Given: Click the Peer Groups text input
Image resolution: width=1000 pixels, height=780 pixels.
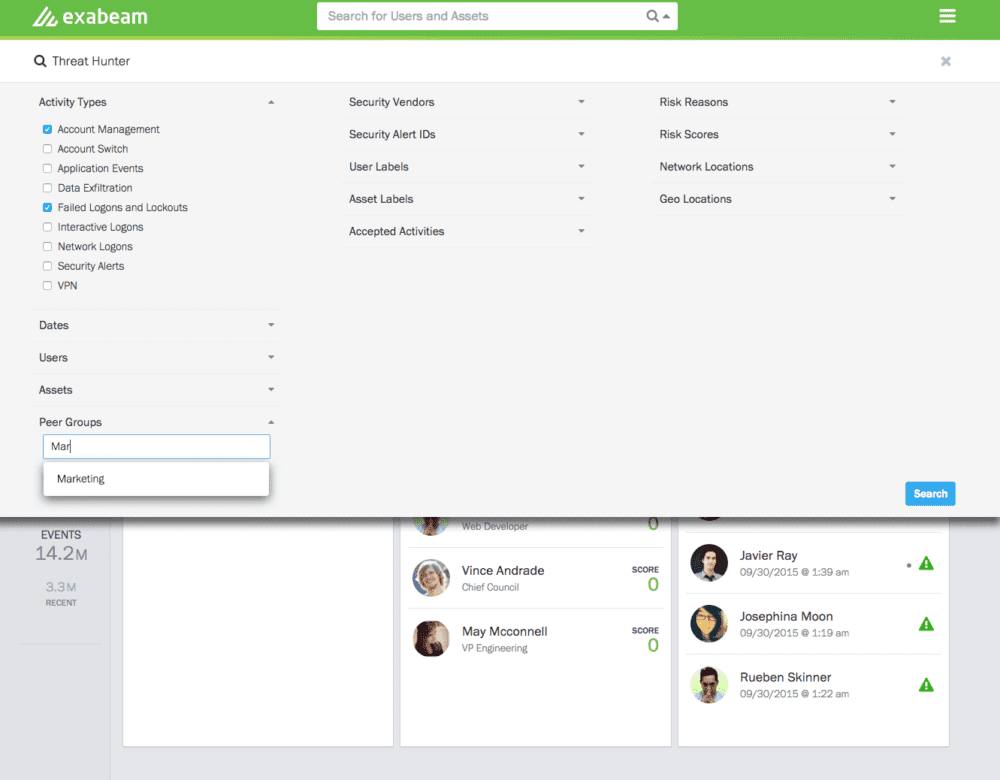Looking at the screenshot, I should [156, 447].
